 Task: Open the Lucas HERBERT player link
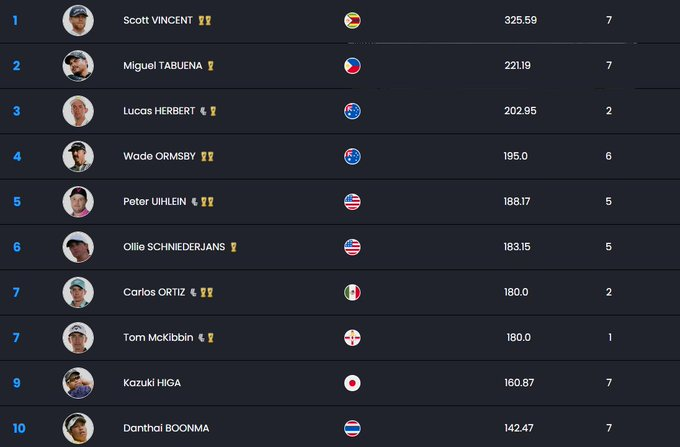[159, 111]
